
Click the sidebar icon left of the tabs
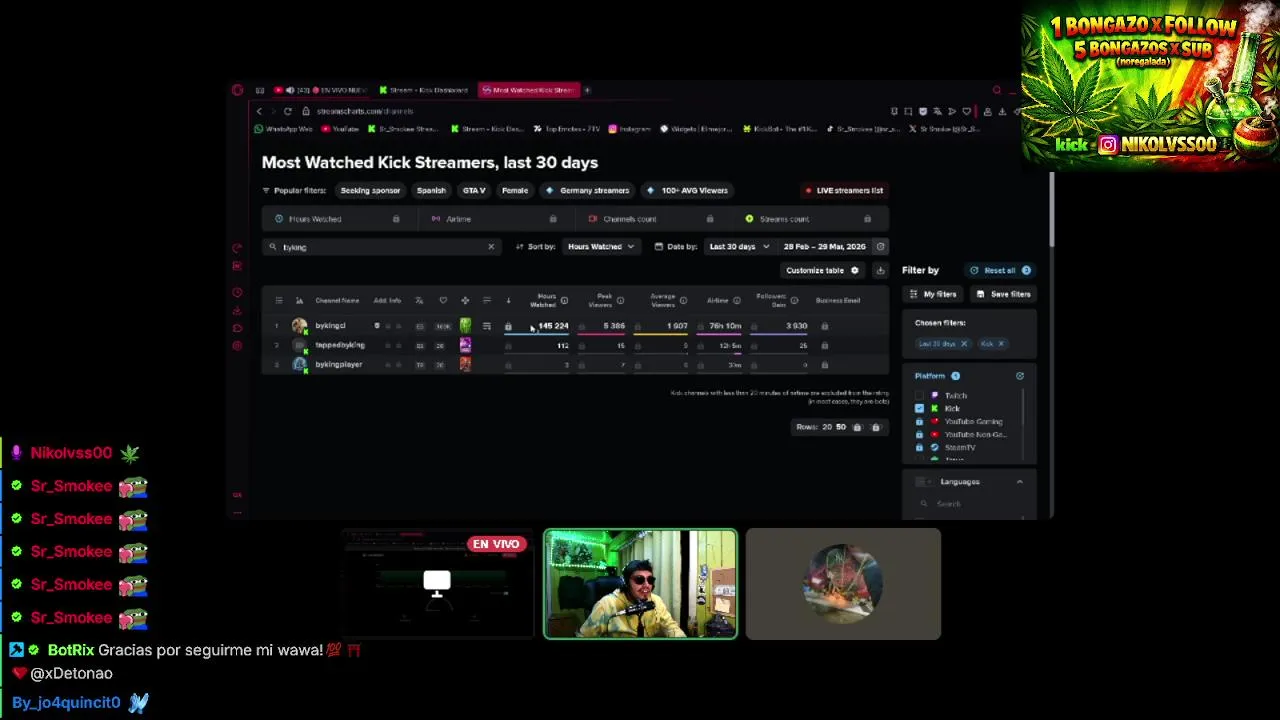[x=260, y=90]
